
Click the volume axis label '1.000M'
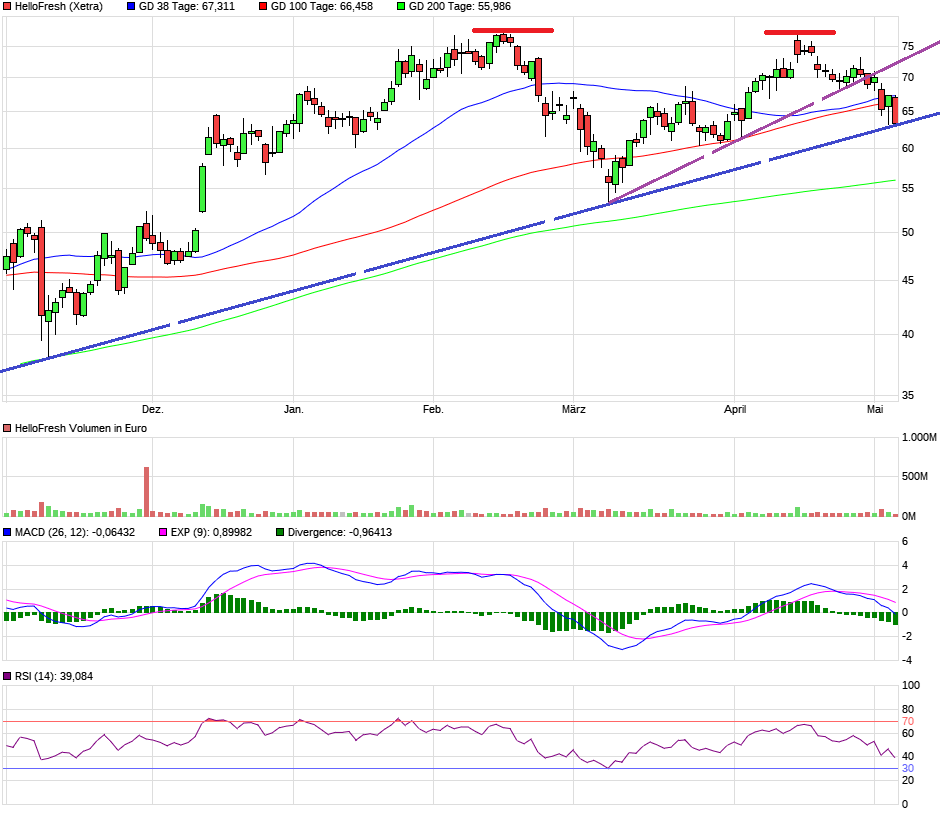[x=919, y=438]
